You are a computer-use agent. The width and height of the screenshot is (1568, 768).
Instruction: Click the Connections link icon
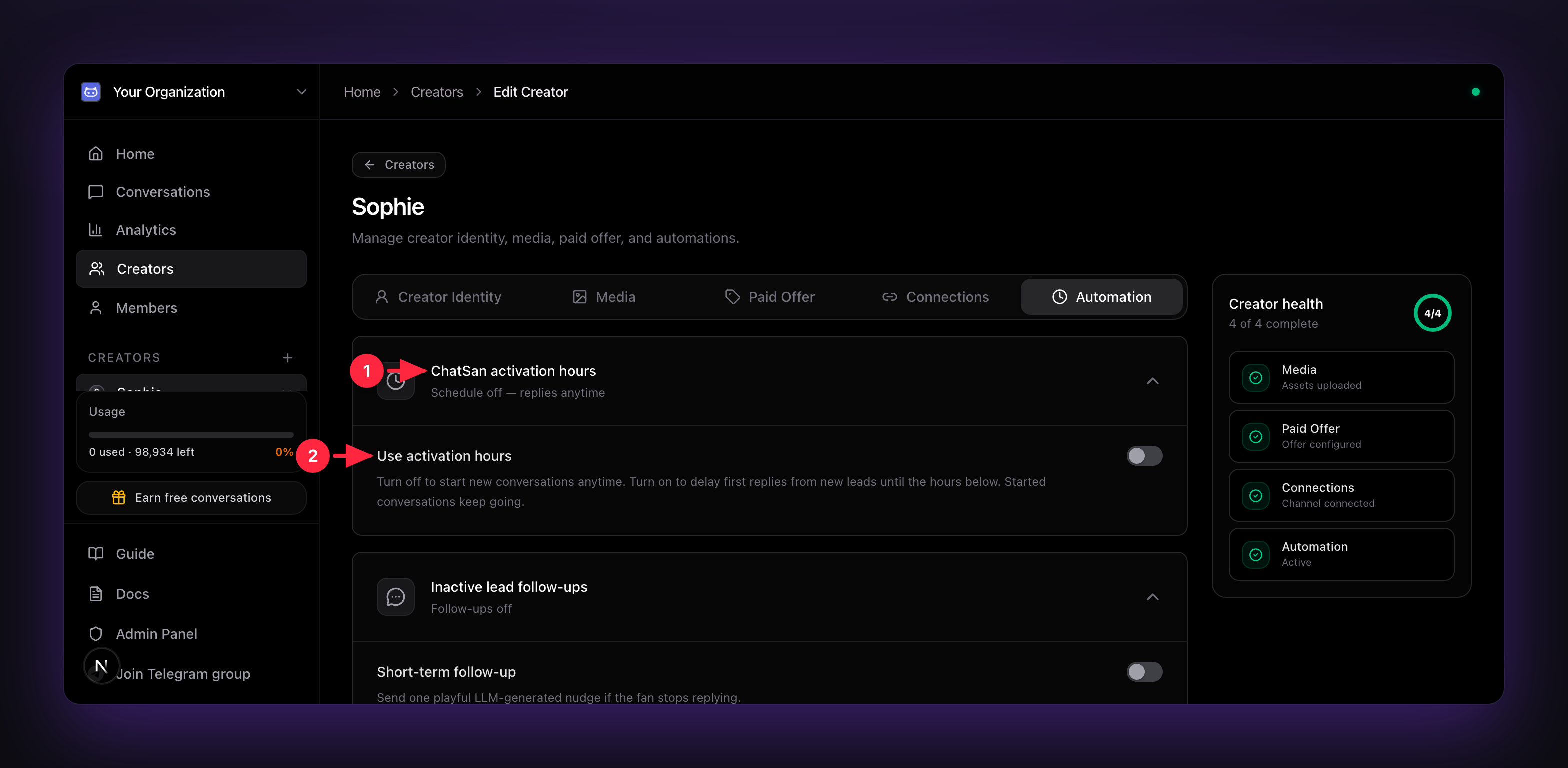890,297
